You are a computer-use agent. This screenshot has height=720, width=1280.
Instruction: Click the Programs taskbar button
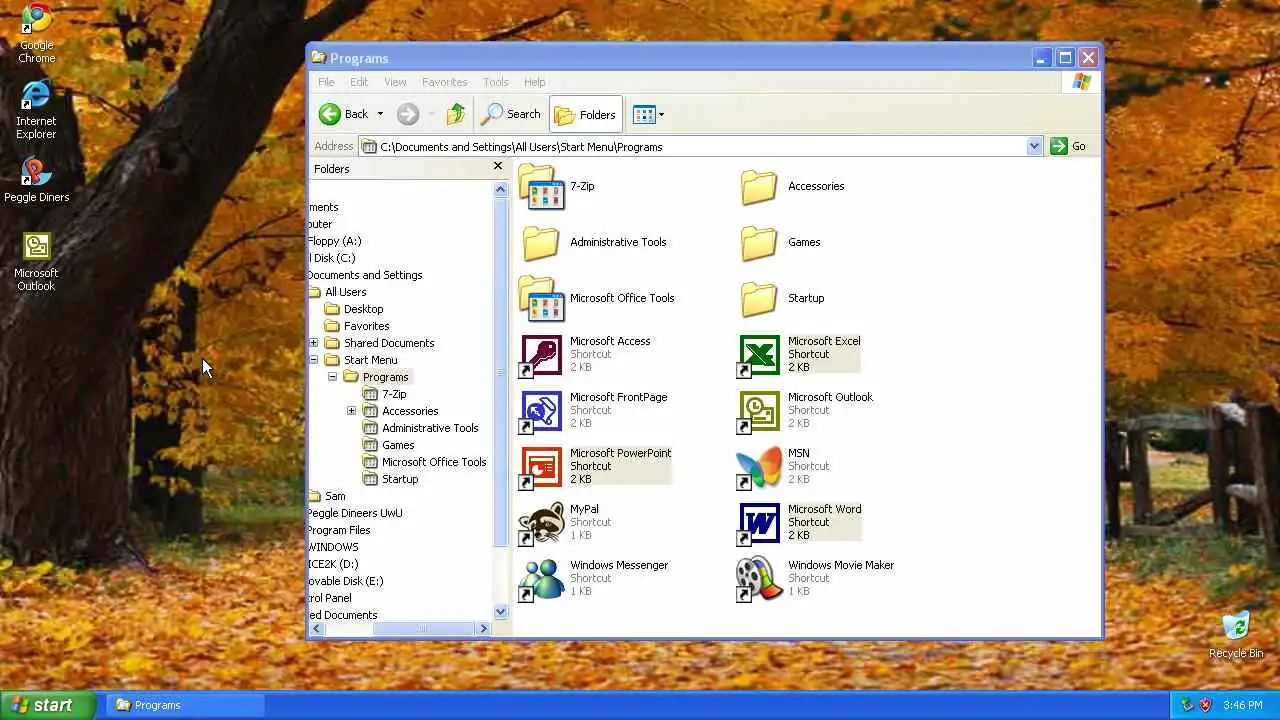(x=185, y=705)
